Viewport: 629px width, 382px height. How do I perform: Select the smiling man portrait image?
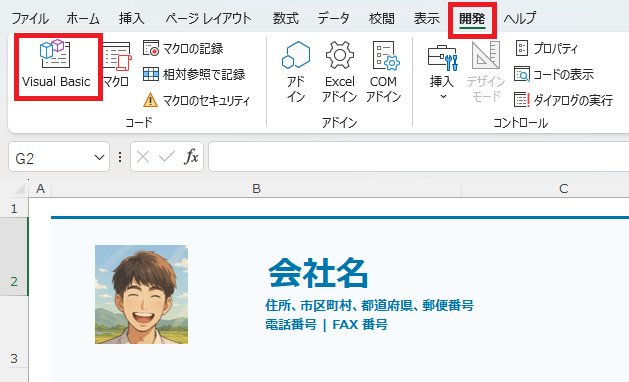pos(141,295)
